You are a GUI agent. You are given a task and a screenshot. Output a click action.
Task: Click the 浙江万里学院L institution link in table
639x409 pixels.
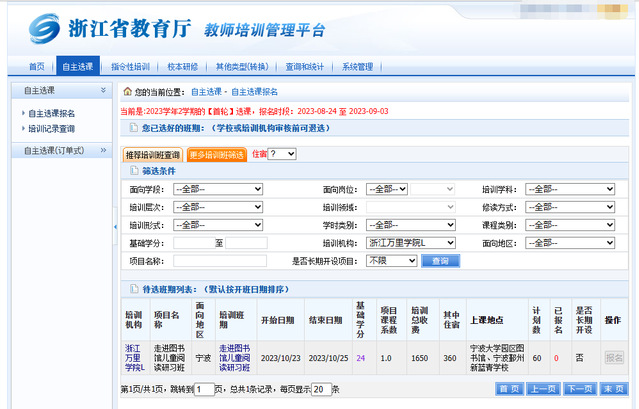[134, 358]
